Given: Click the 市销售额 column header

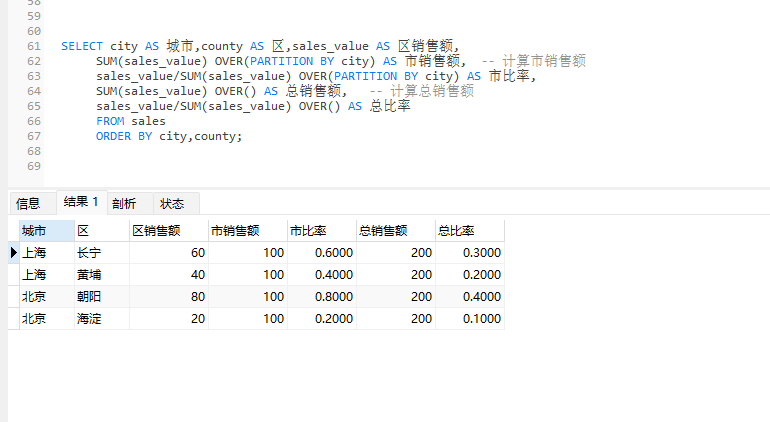Looking at the screenshot, I should [248, 231].
